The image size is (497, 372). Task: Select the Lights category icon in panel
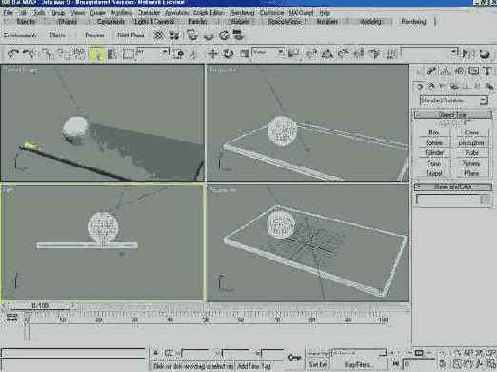pos(442,86)
